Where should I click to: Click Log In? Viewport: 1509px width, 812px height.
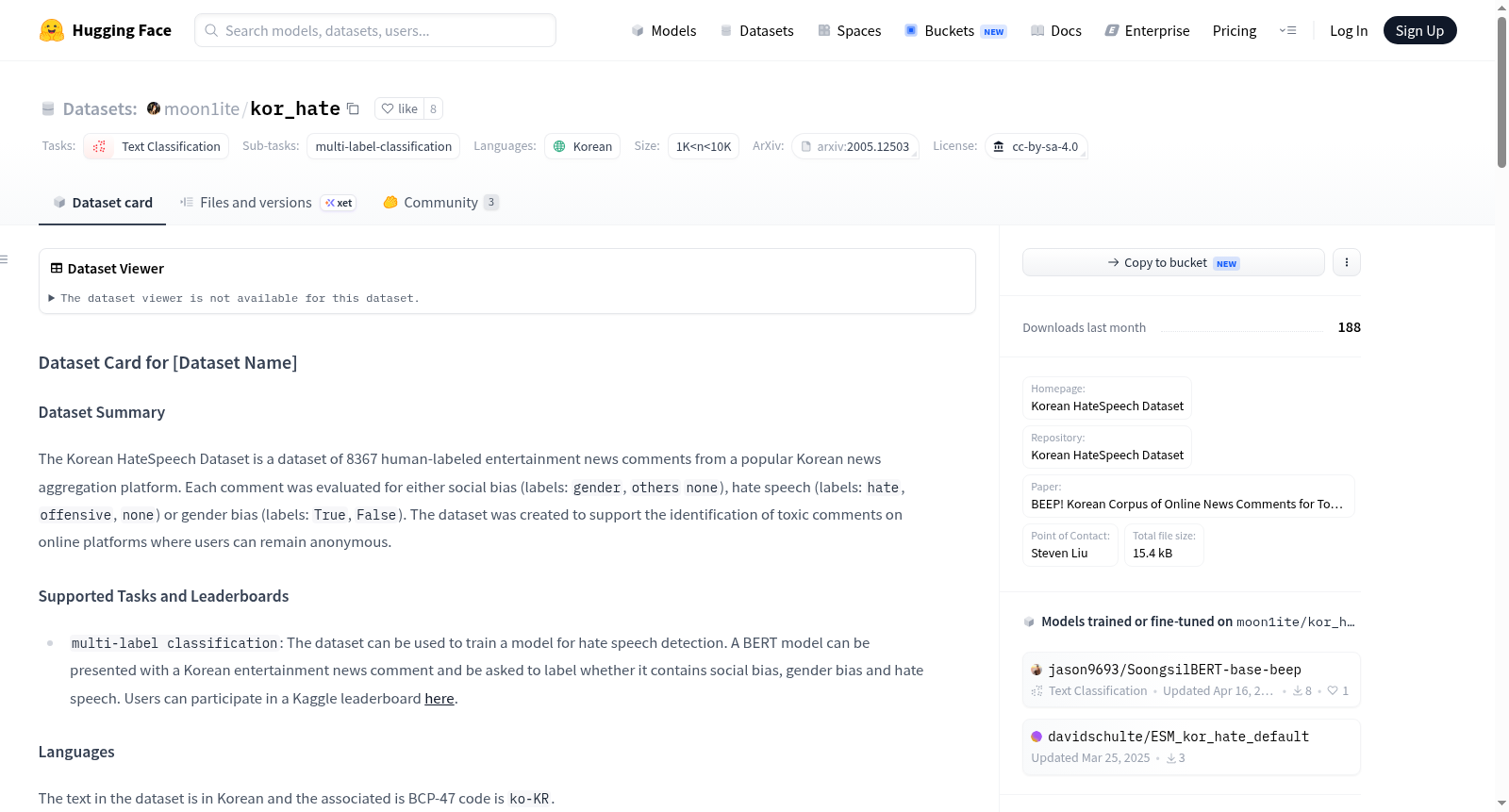point(1349,31)
